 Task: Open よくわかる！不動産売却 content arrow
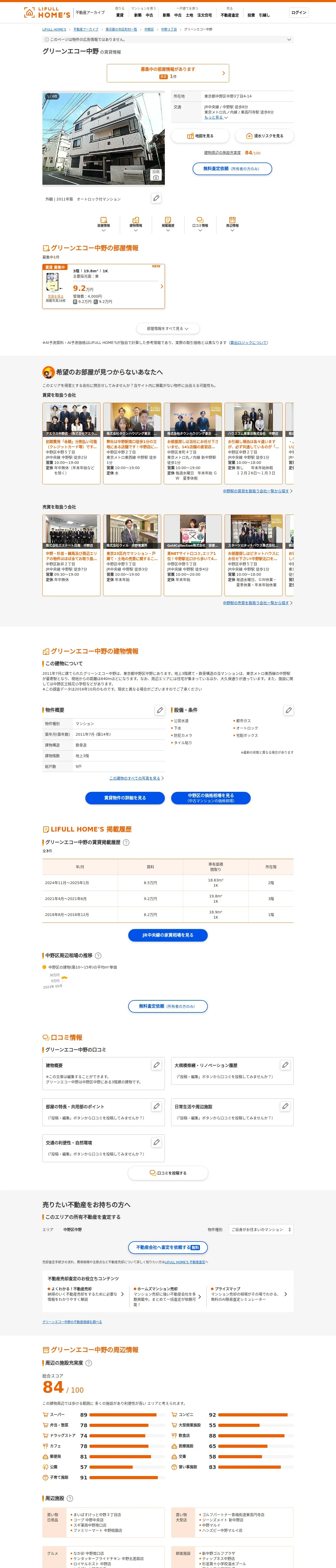pos(122,1294)
